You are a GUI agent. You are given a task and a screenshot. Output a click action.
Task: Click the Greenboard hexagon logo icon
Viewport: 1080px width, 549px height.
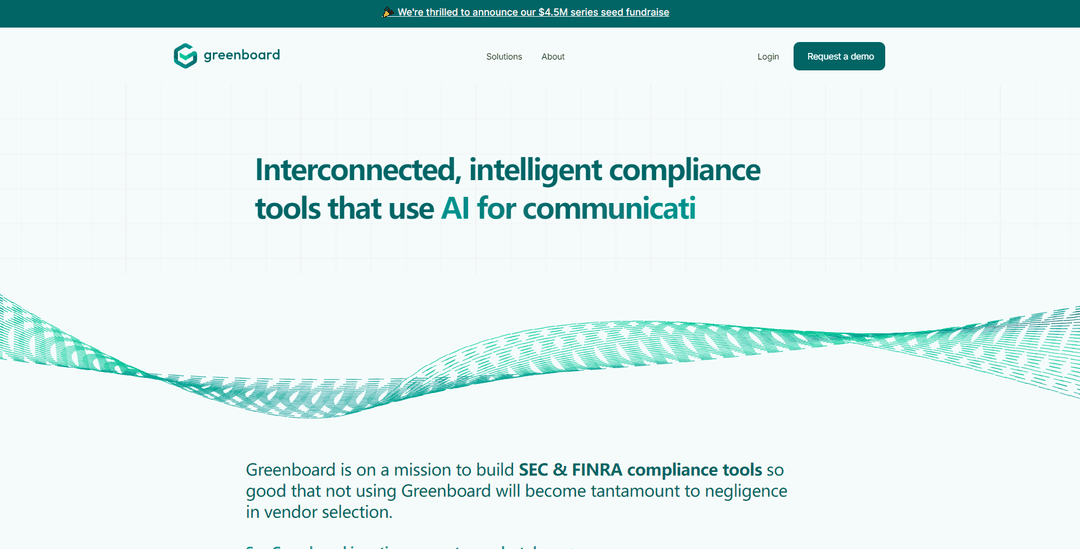click(185, 56)
